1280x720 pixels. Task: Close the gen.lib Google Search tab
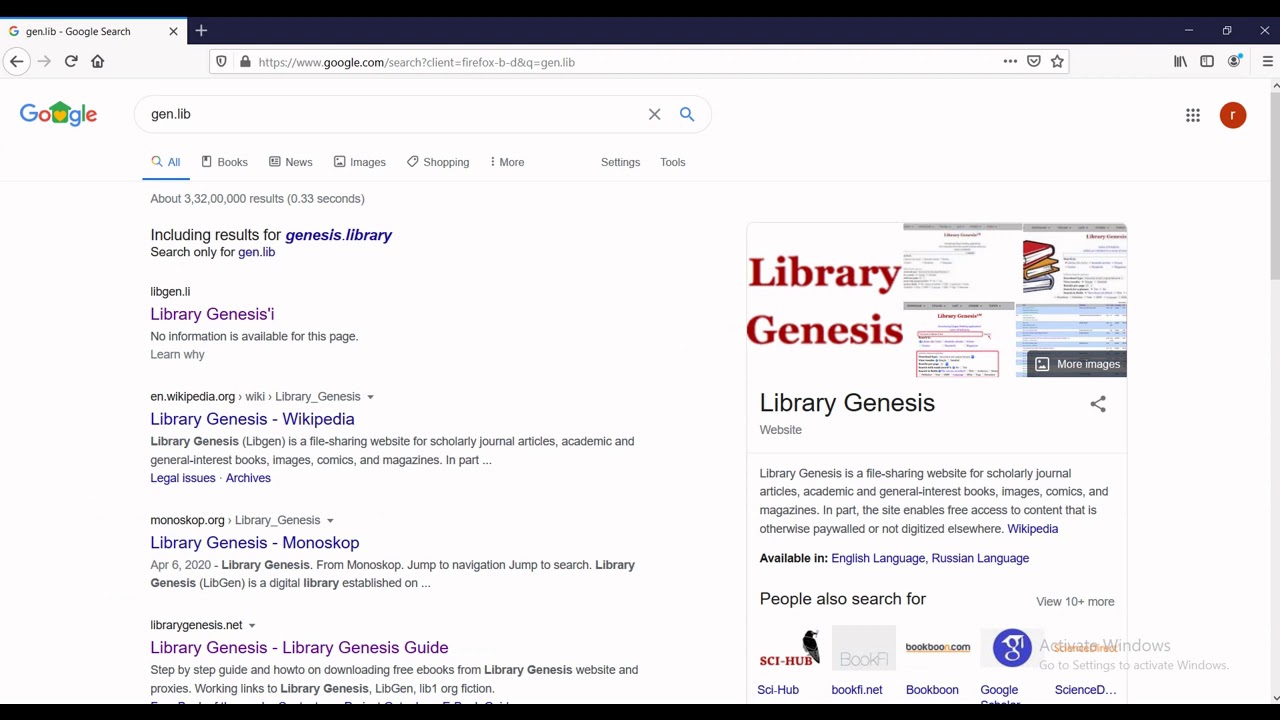(173, 31)
